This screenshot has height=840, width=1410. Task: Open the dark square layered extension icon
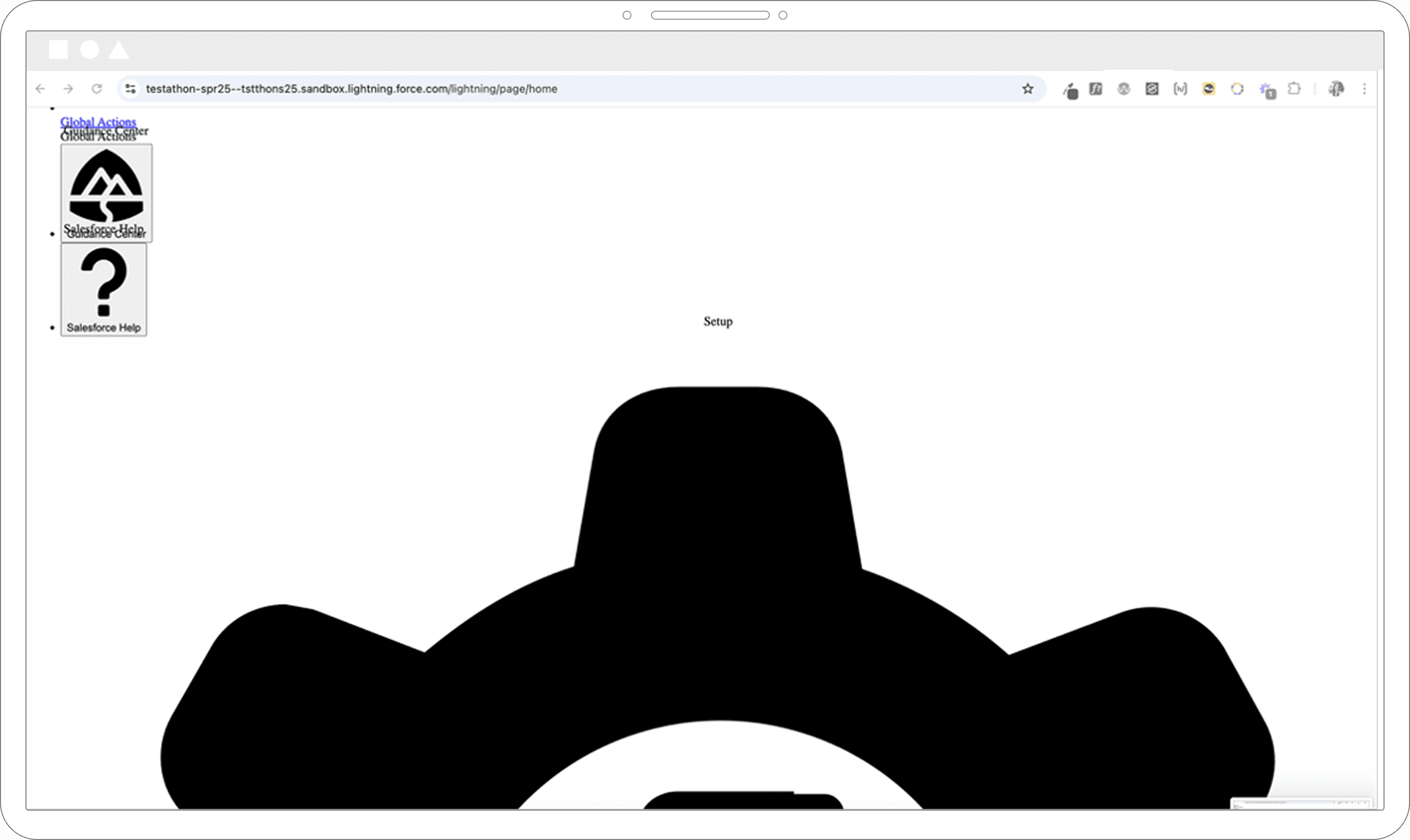pyautogui.click(x=1152, y=89)
